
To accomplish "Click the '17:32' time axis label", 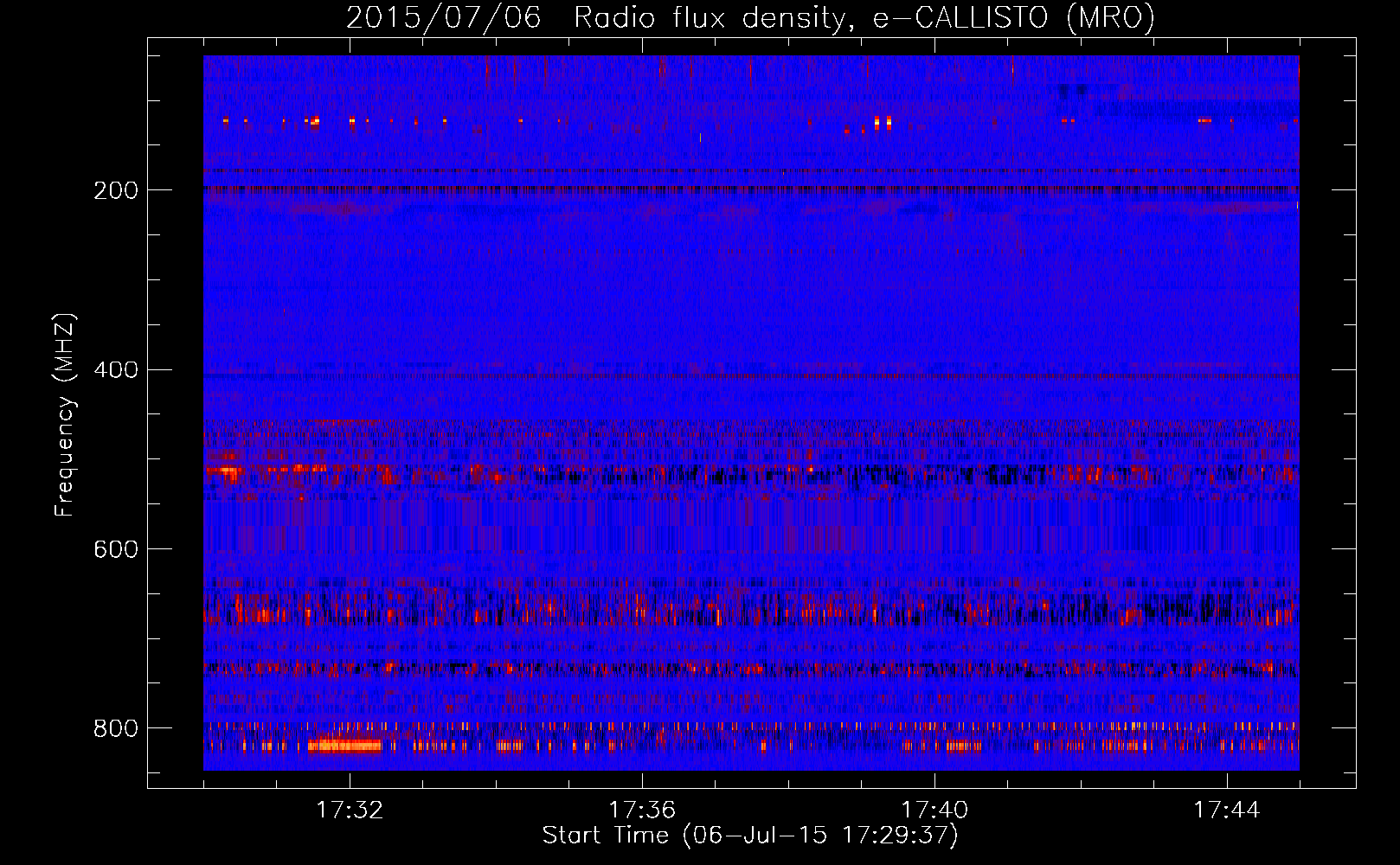I will (350, 811).
